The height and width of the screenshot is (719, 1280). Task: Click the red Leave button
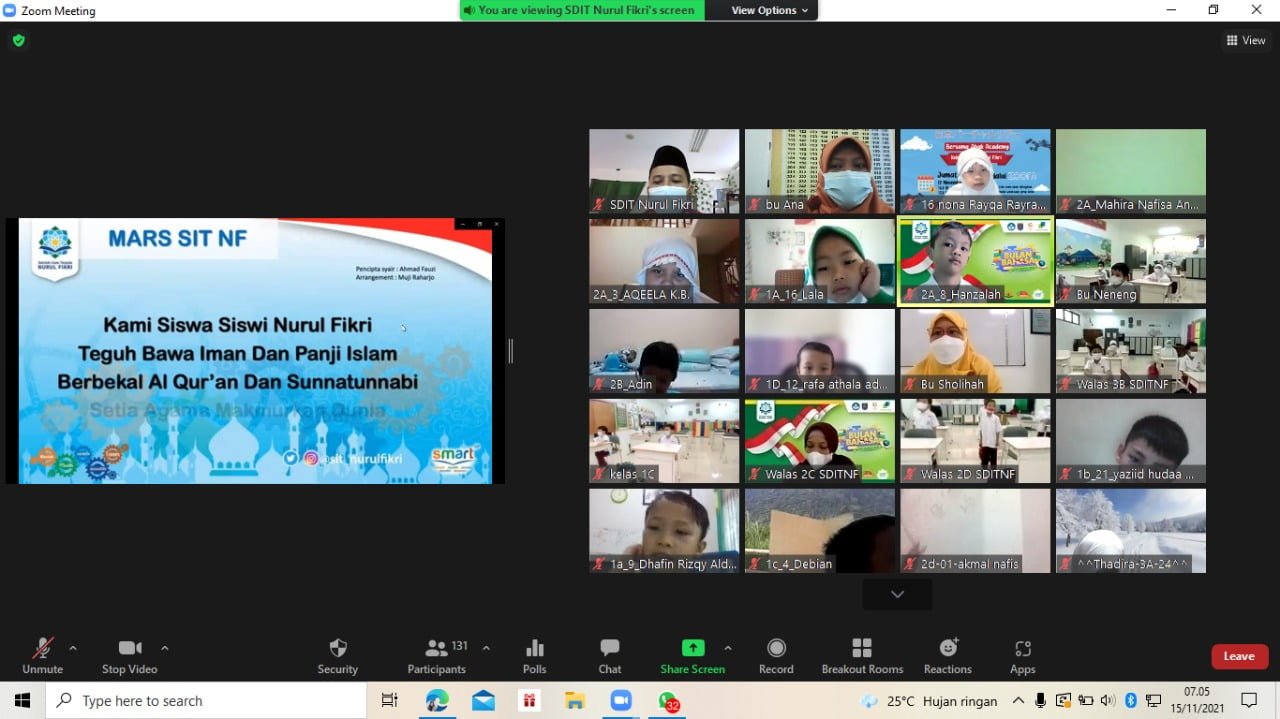click(1239, 656)
